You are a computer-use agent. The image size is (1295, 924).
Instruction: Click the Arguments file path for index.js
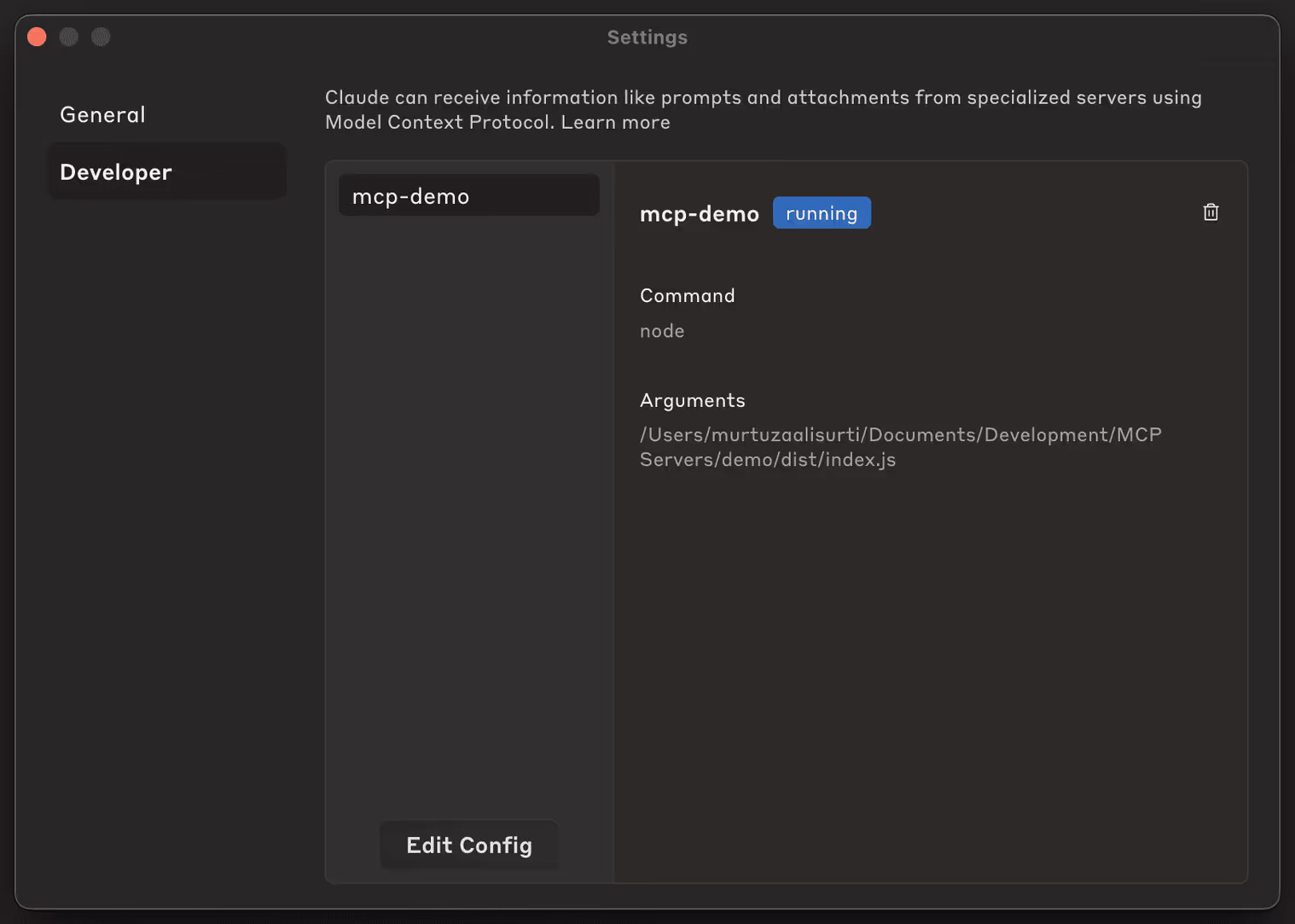tap(900, 446)
